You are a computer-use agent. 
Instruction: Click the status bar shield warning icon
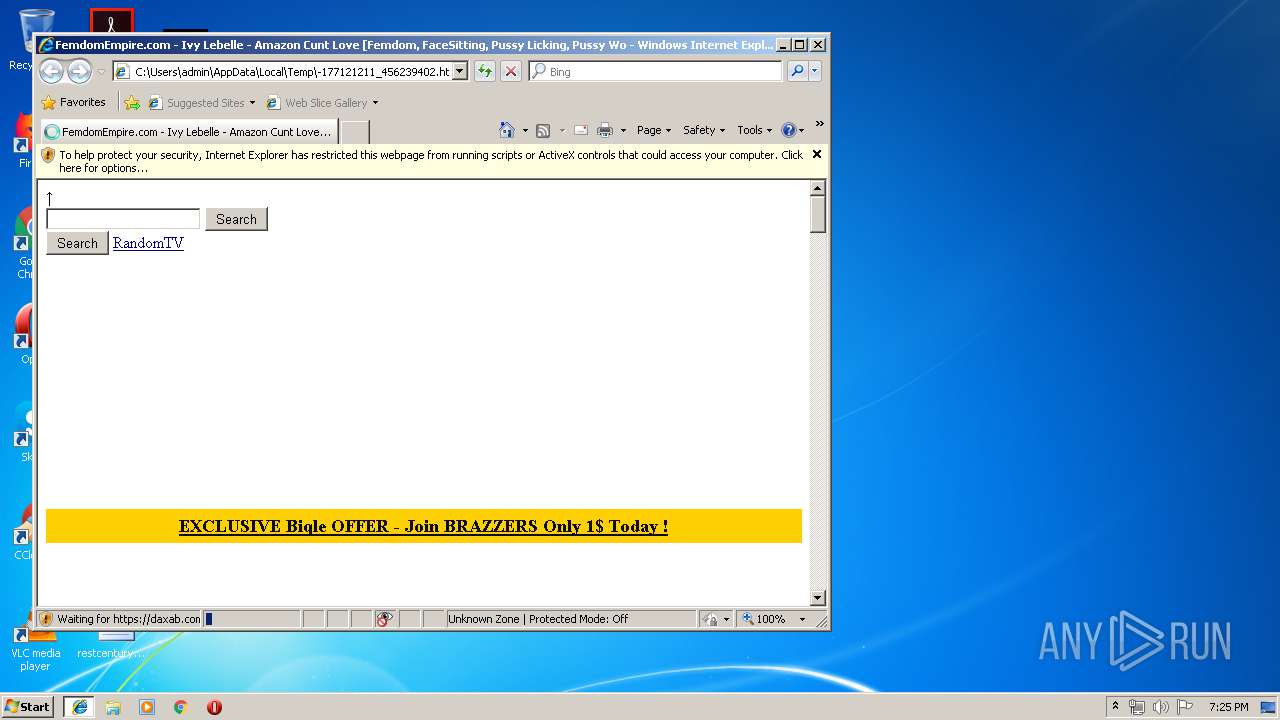click(46, 619)
